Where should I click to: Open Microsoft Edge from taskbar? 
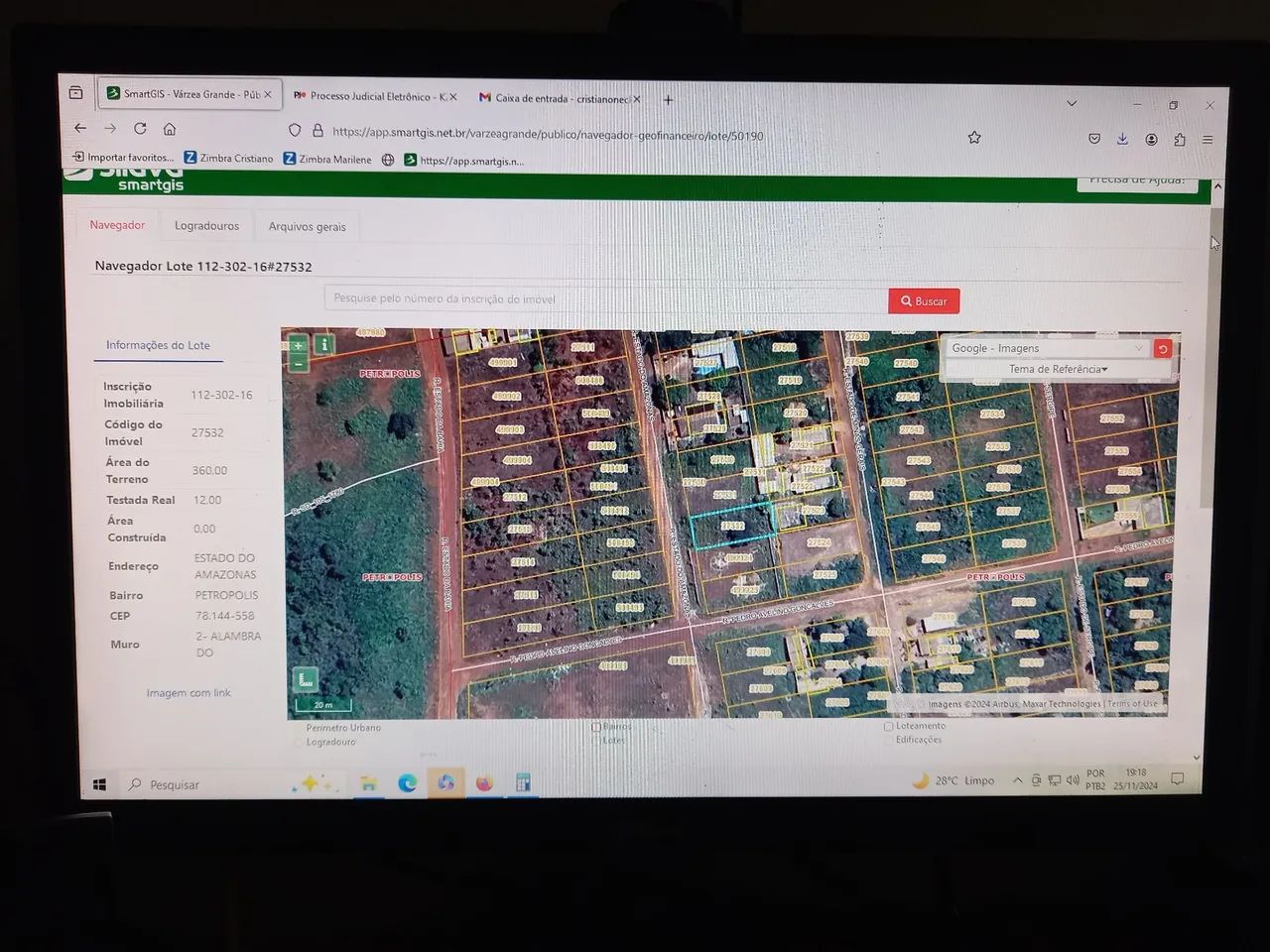click(x=407, y=783)
